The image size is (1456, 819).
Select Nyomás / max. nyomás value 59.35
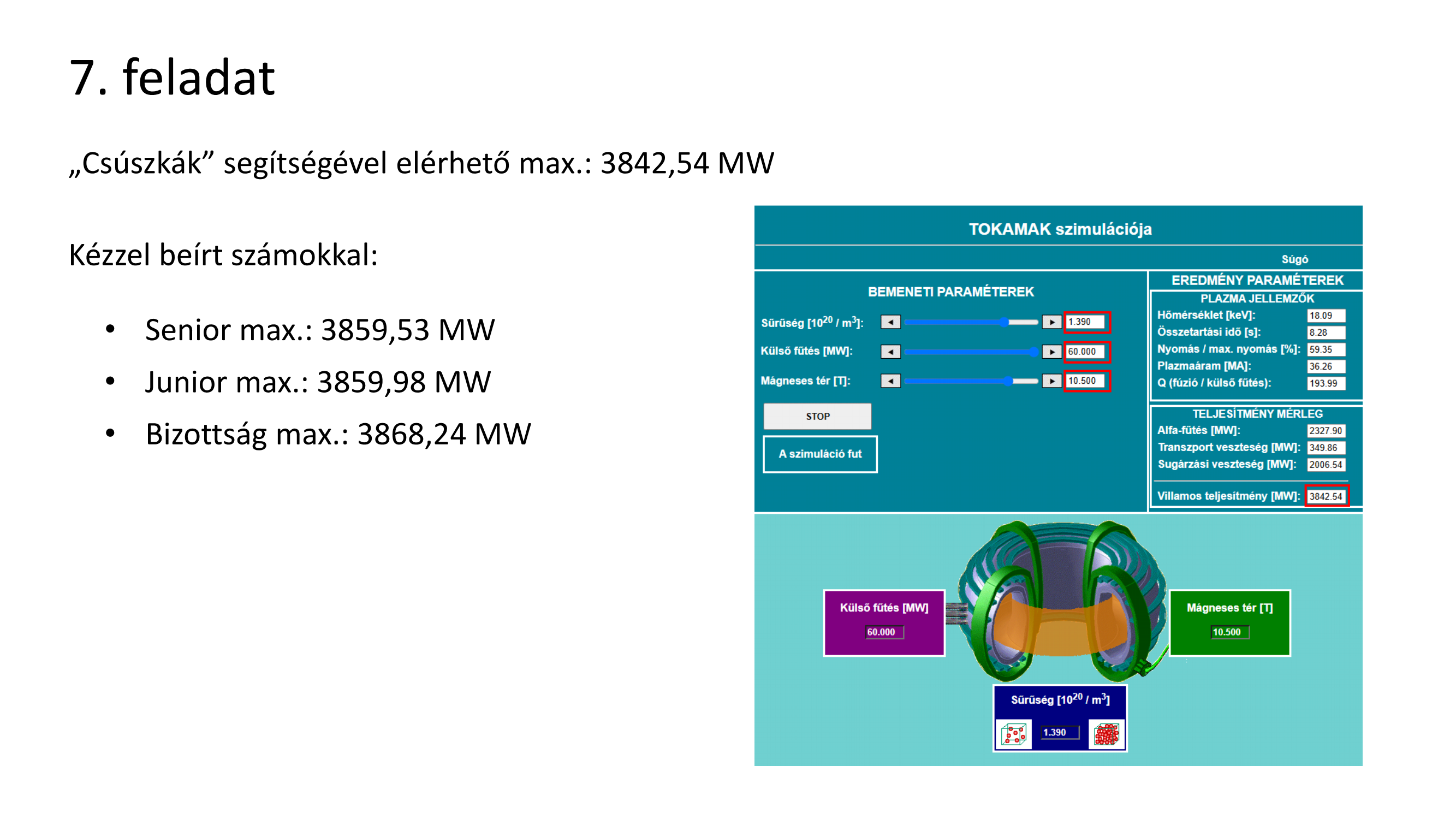pos(1326,349)
